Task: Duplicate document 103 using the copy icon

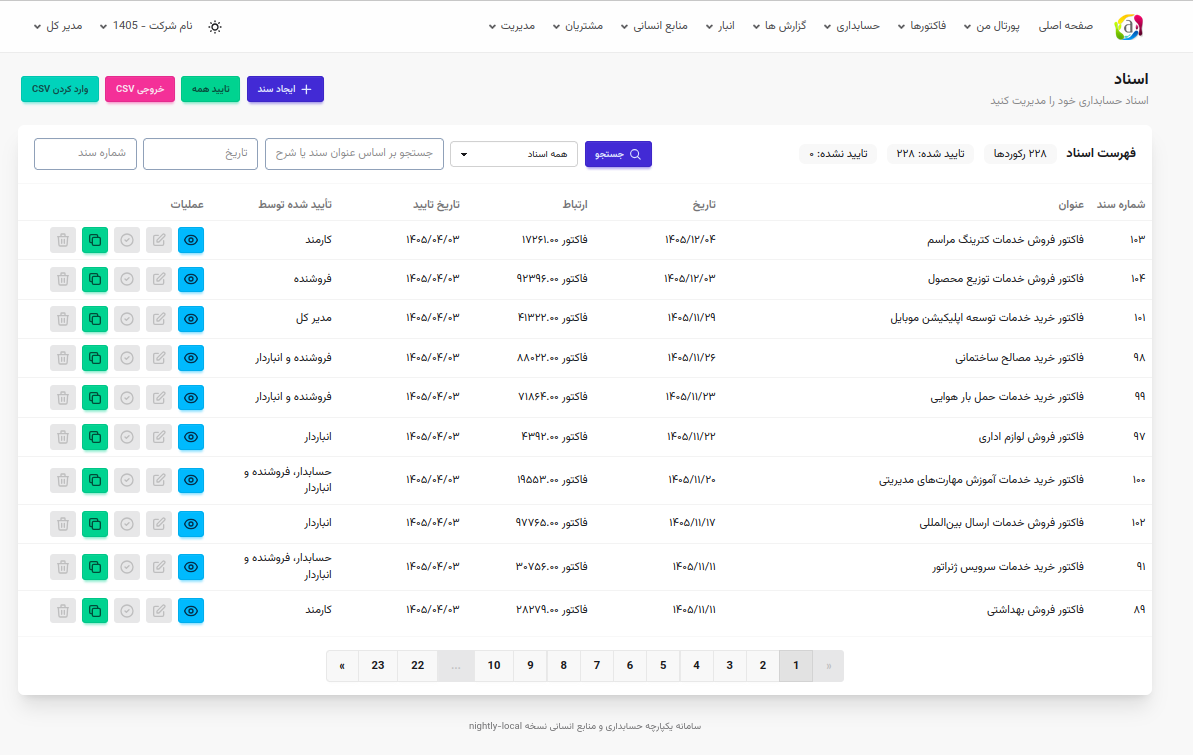Action: click(x=95, y=240)
